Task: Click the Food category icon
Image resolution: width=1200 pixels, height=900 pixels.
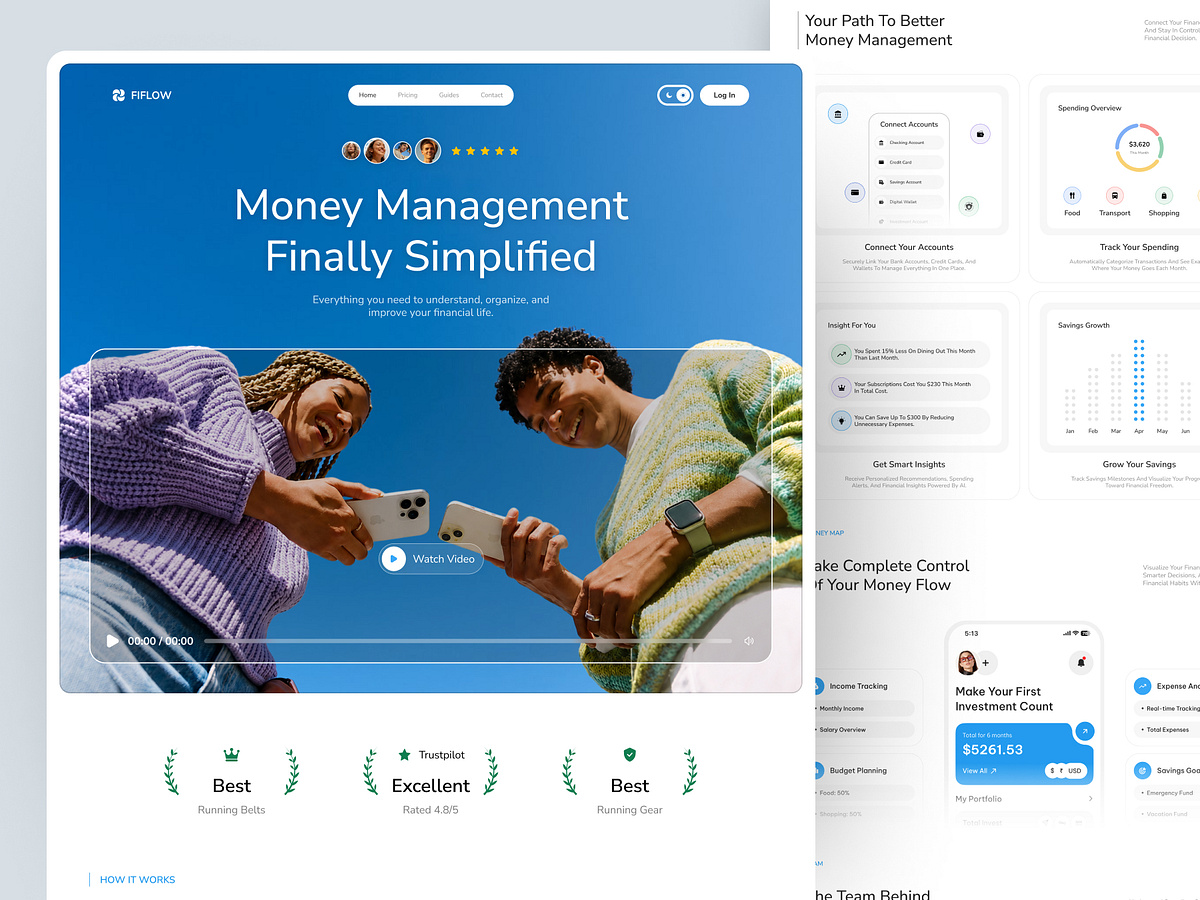Action: pyautogui.click(x=1072, y=196)
